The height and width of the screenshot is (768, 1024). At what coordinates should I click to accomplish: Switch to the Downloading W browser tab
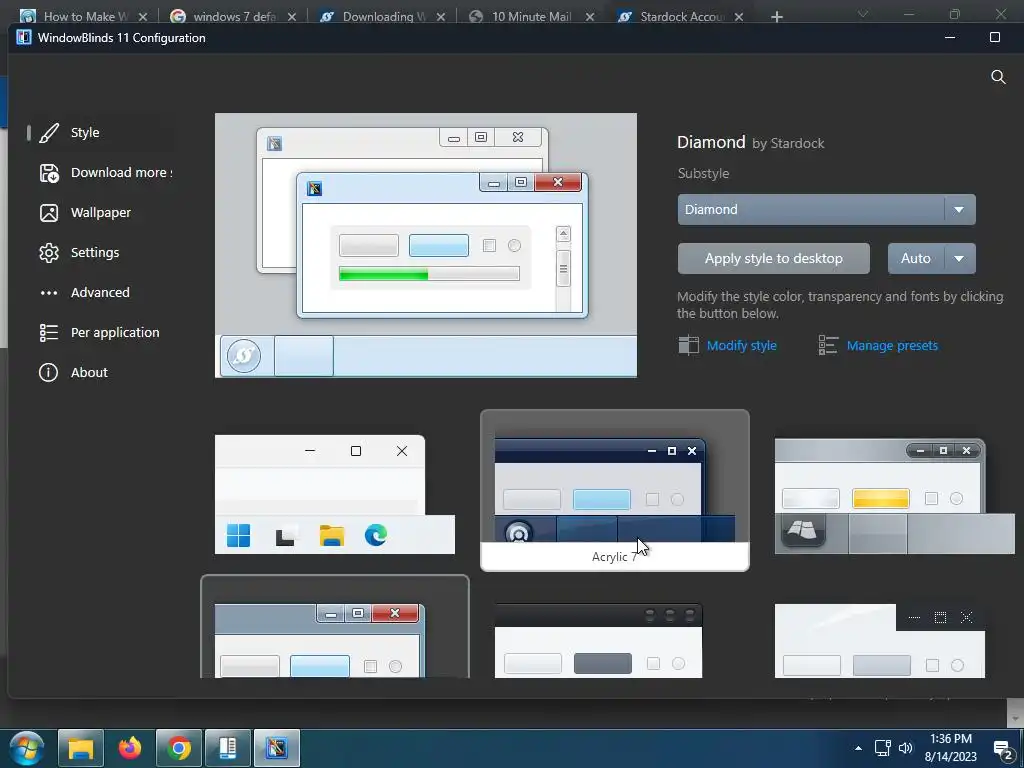[382, 16]
